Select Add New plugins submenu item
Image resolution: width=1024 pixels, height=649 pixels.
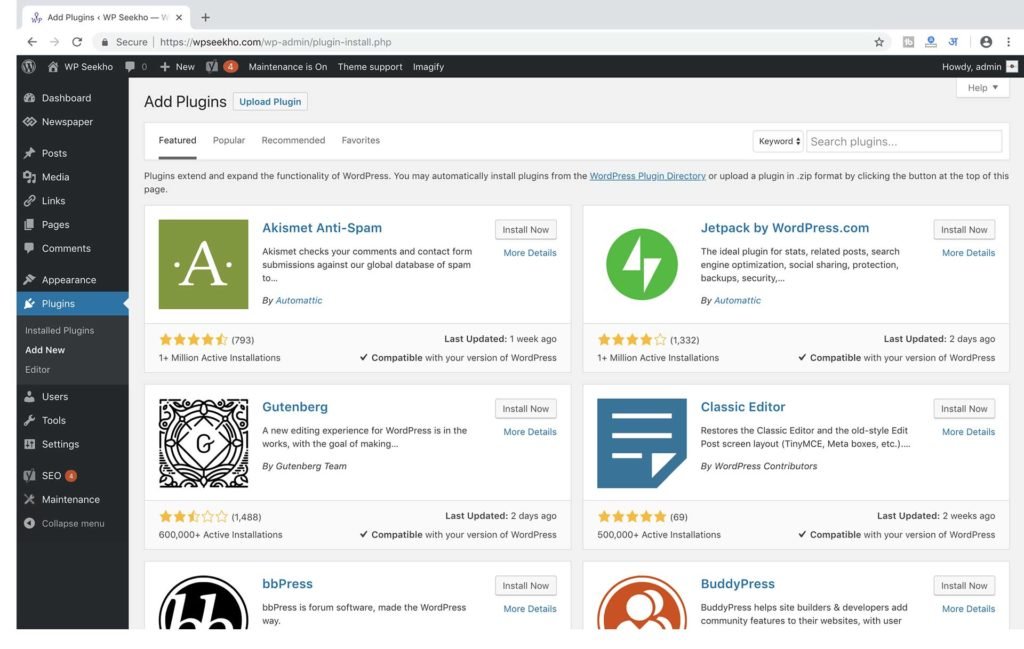tap(45, 350)
